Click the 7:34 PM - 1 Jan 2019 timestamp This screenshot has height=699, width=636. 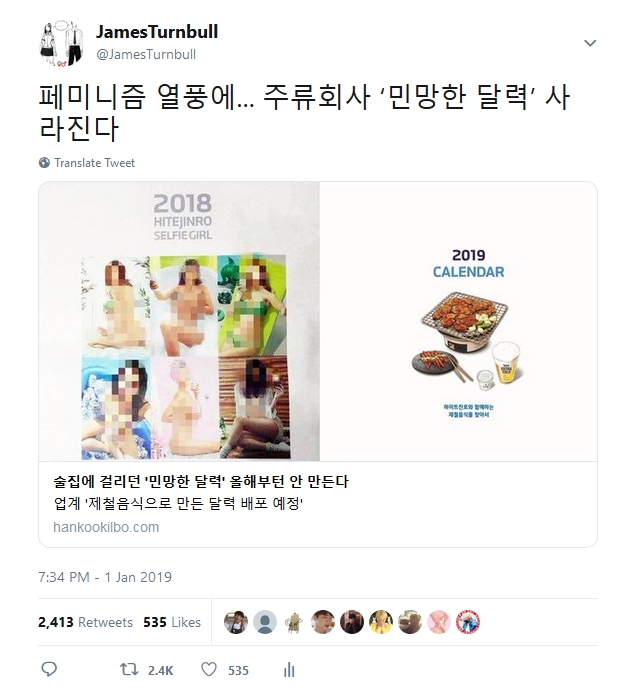[x=105, y=577]
